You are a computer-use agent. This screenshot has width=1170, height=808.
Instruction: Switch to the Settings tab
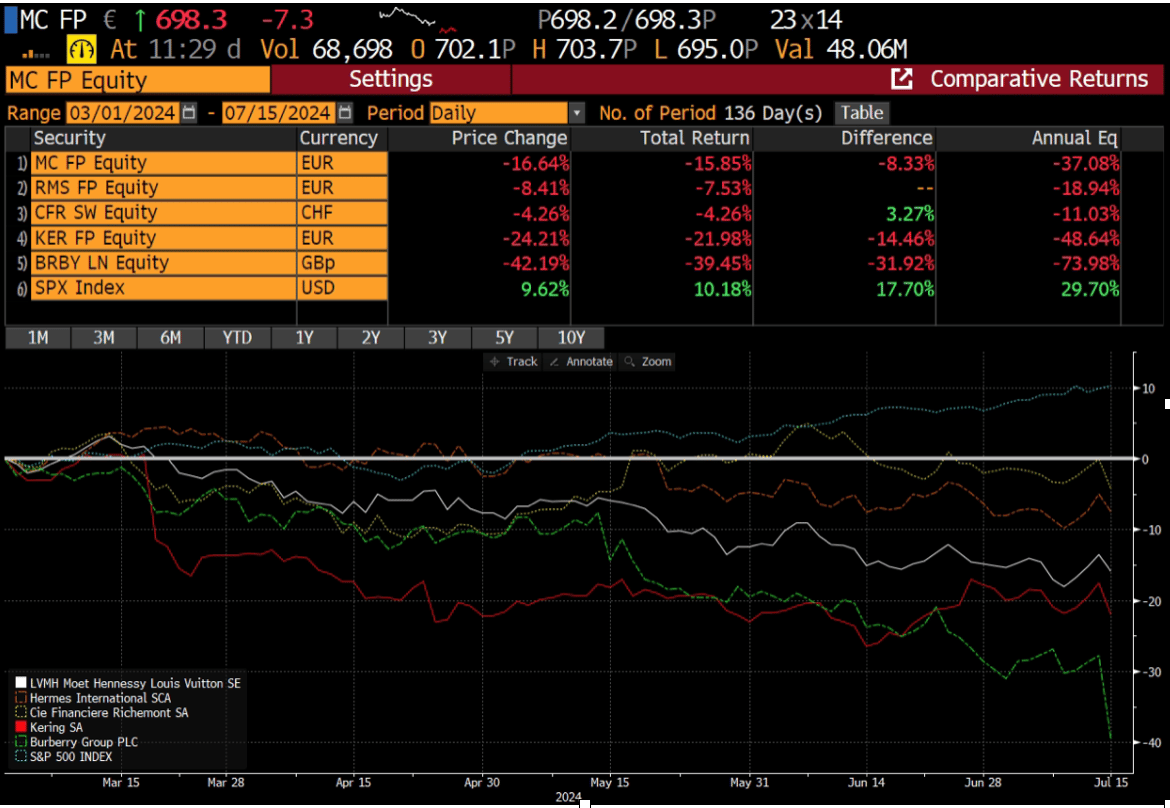pos(391,78)
